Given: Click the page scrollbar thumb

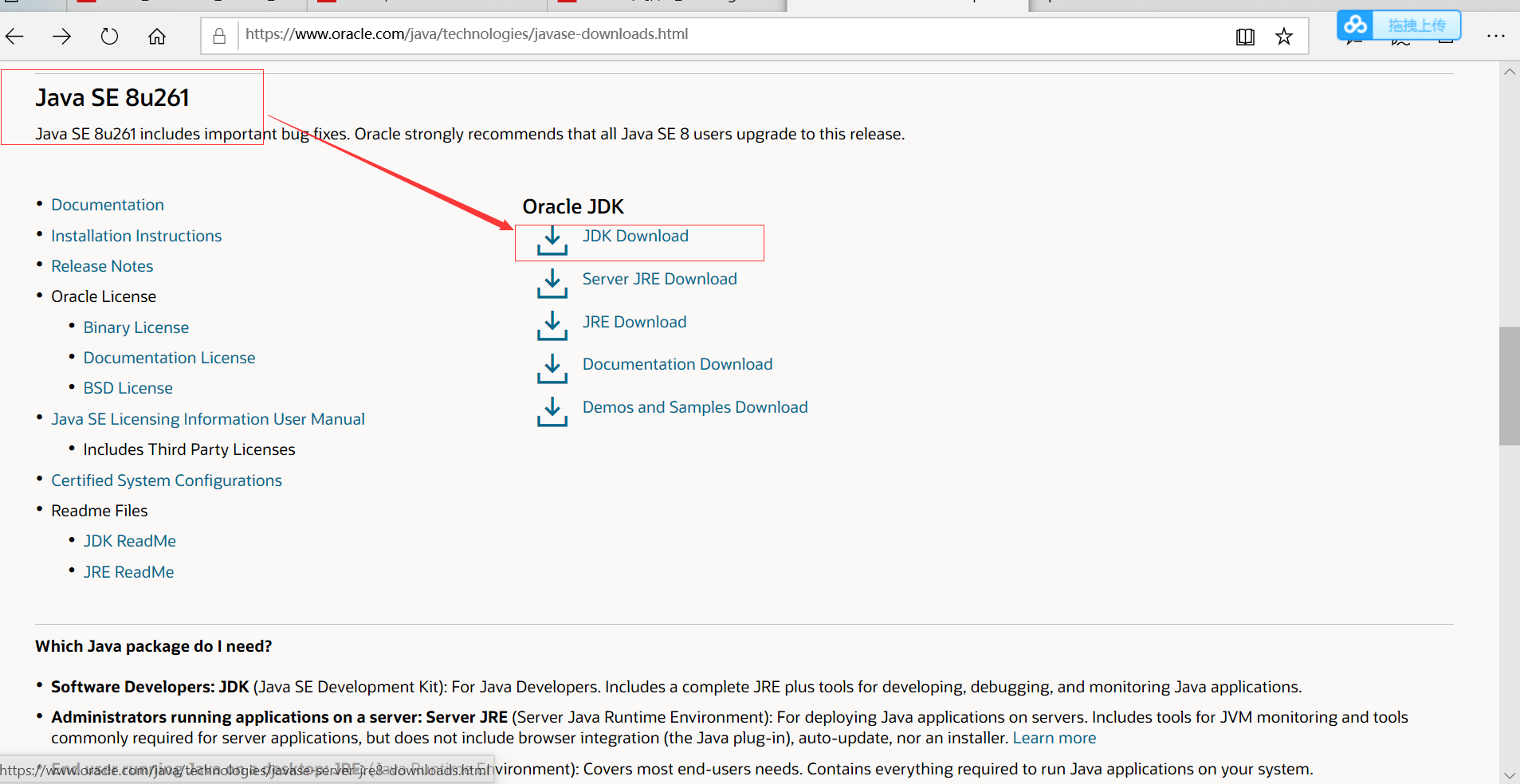Looking at the screenshot, I should (1509, 386).
